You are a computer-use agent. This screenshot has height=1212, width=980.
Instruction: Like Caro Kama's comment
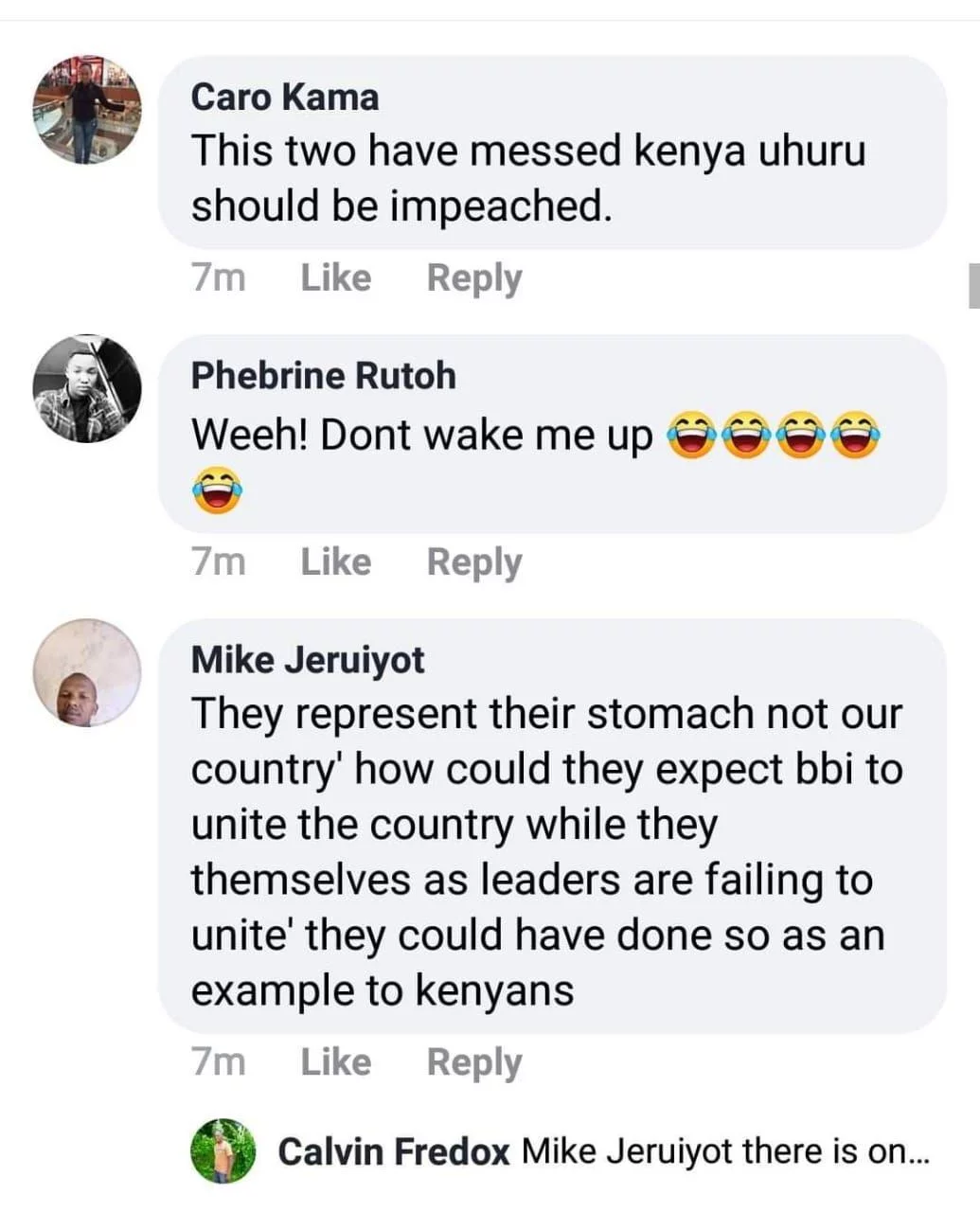coord(336,277)
